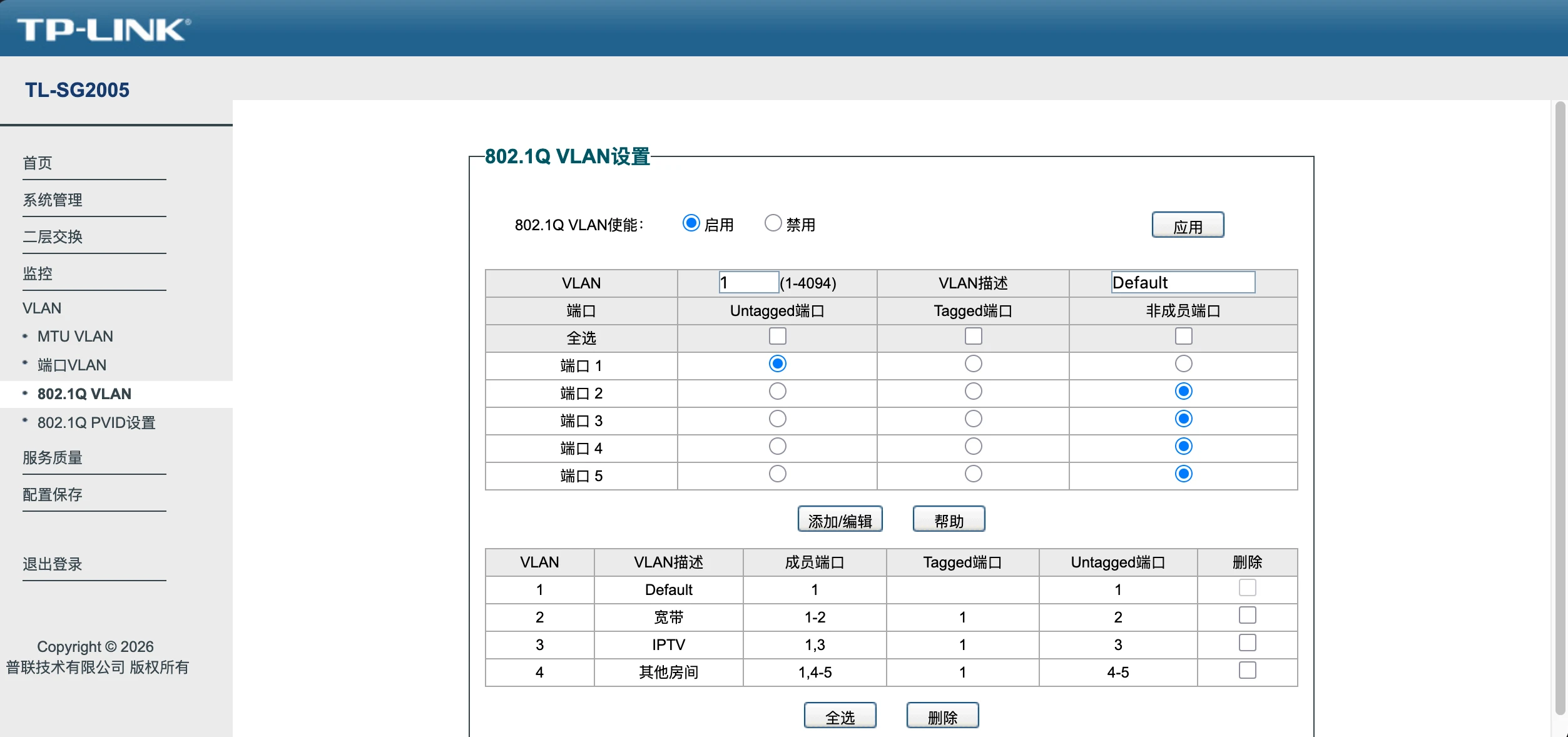Click the bottom 删除 button

point(942,716)
